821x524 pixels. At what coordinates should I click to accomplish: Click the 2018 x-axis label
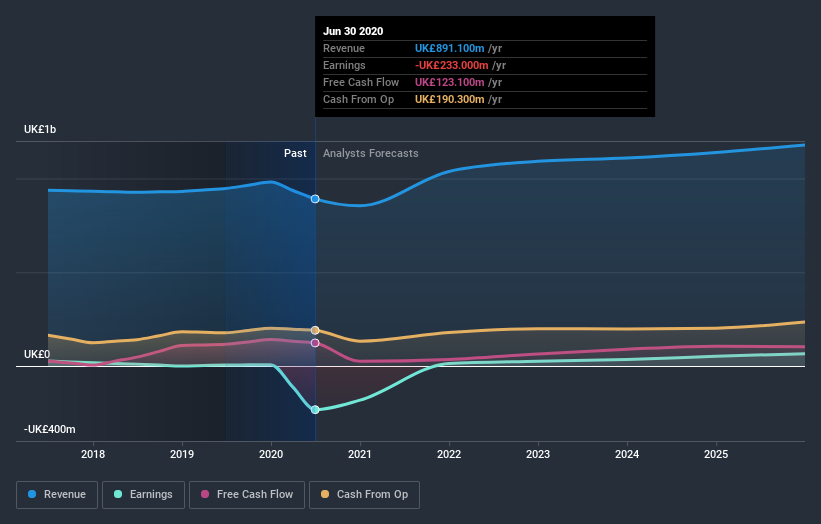pyautogui.click(x=93, y=454)
